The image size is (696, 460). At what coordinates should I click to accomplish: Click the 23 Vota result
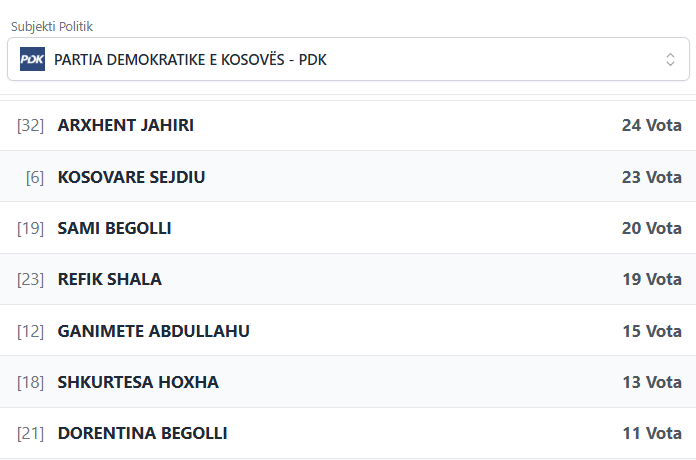click(651, 177)
